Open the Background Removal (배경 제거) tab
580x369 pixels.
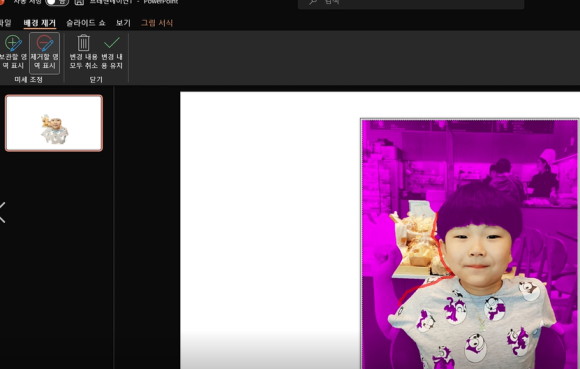[40, 23]
